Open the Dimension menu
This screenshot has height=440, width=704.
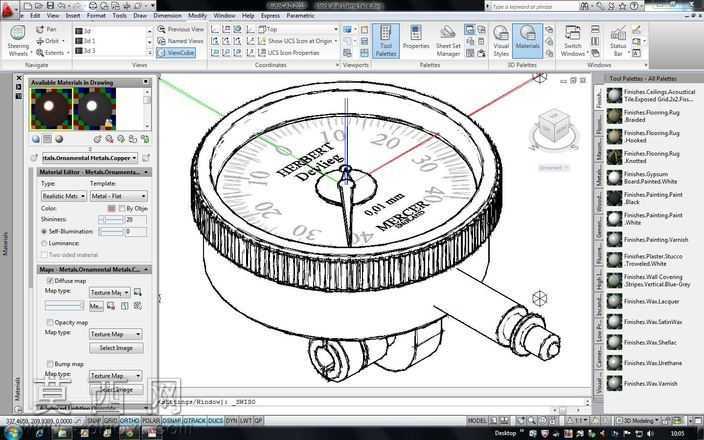coord(167,16)
